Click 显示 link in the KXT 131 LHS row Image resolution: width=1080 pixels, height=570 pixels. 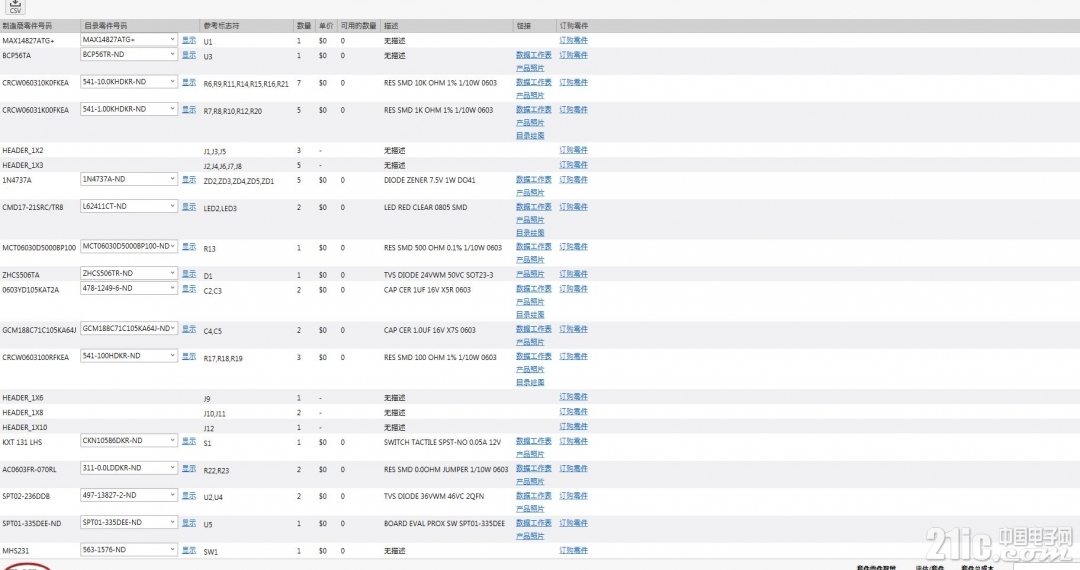[189, 441]
